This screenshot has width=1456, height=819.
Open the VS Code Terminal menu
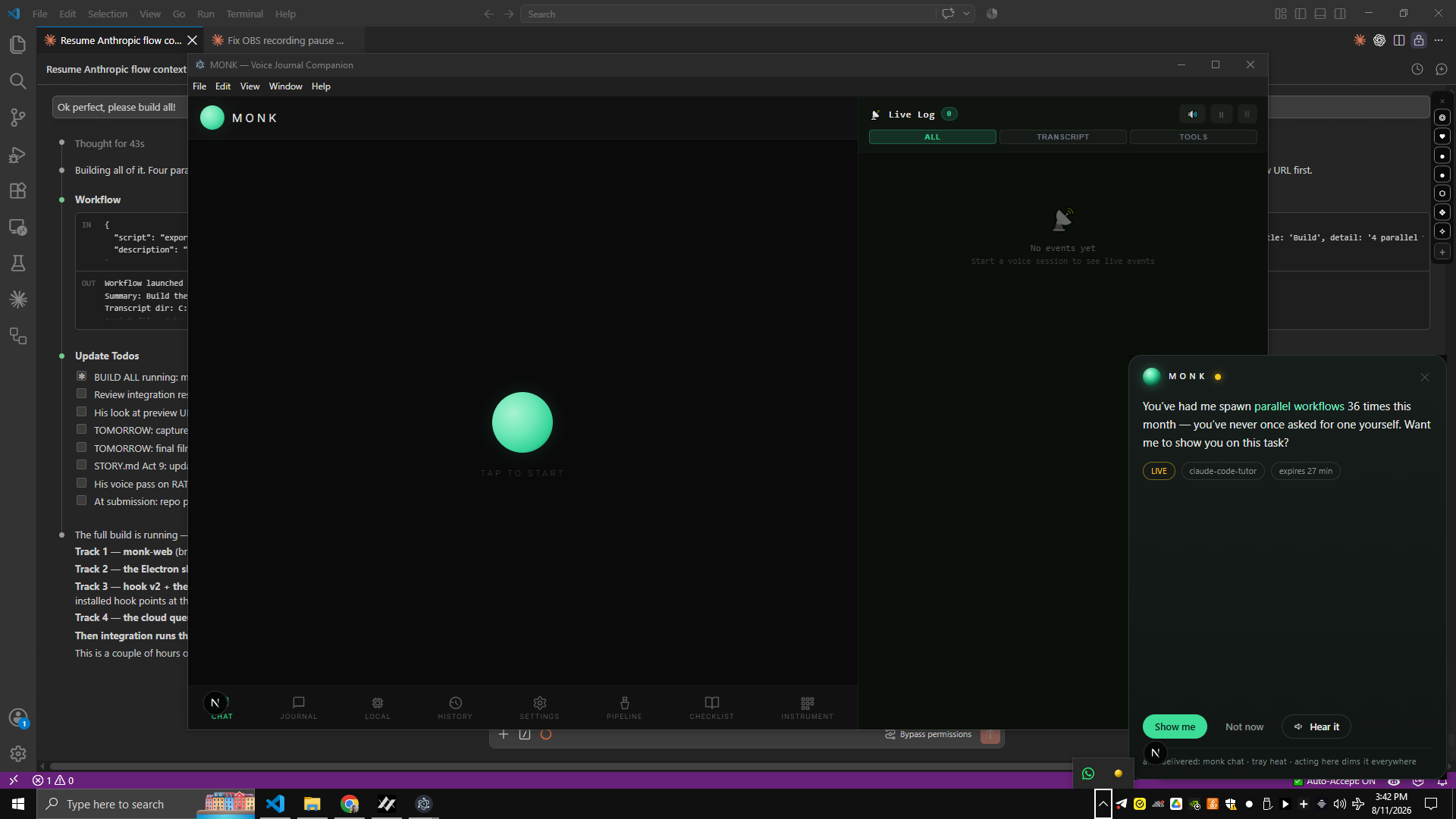click(244, 14)
